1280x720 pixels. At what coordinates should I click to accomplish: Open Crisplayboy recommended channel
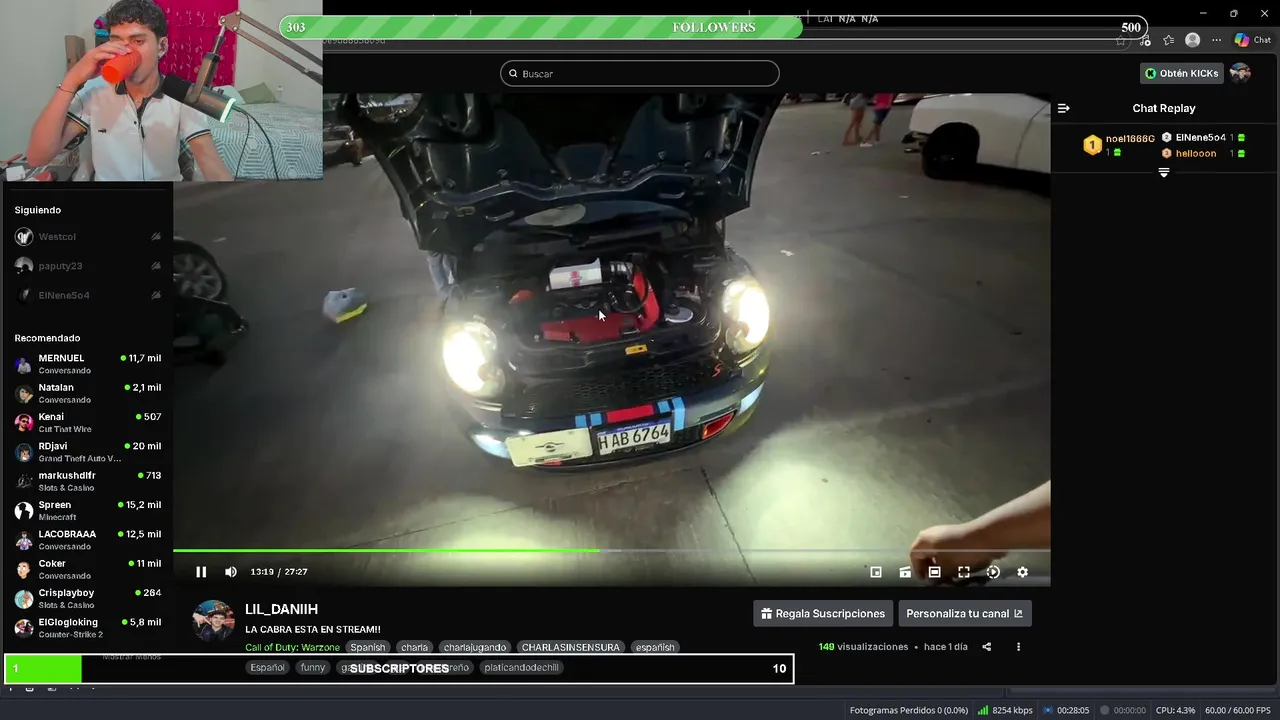pyautogui.click(x=87, y=598)
